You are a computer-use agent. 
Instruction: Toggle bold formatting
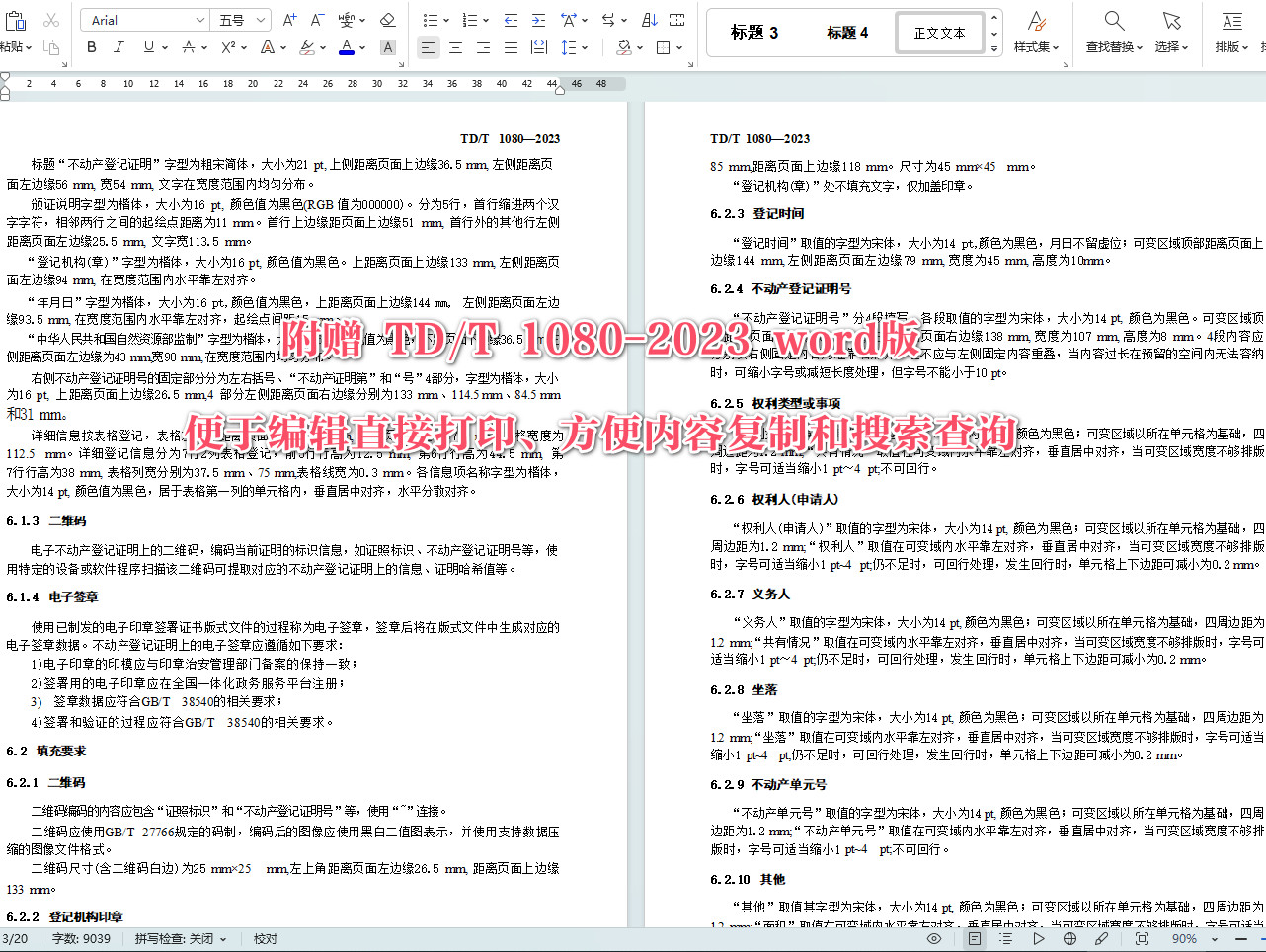click(90, 46)
